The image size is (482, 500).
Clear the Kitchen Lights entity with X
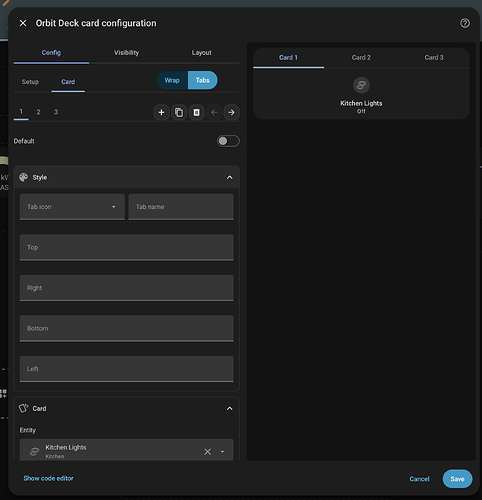pyautogui.click(x=207, y=452)
